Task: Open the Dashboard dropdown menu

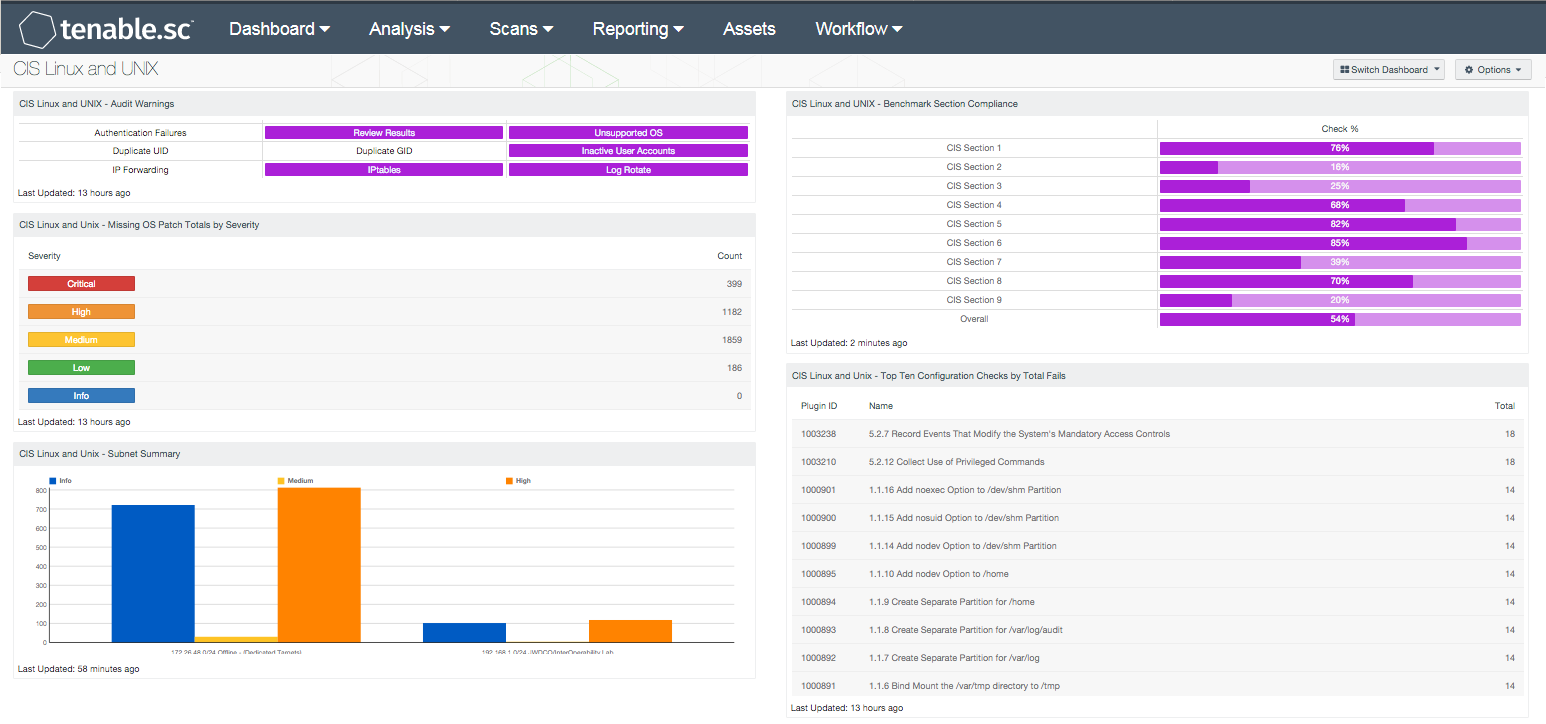Action: click(x=279, y=29)
